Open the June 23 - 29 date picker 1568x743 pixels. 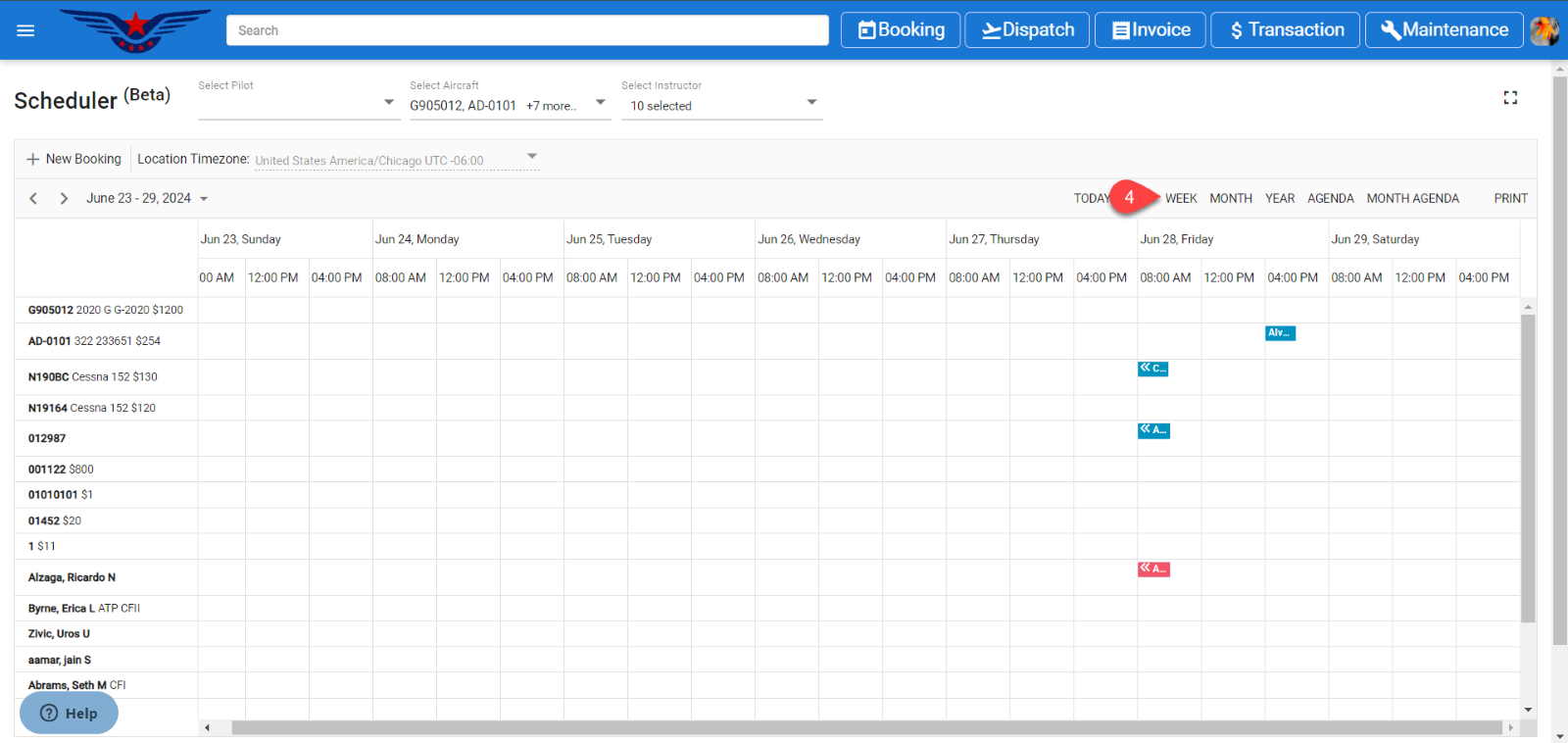point(147,198)
